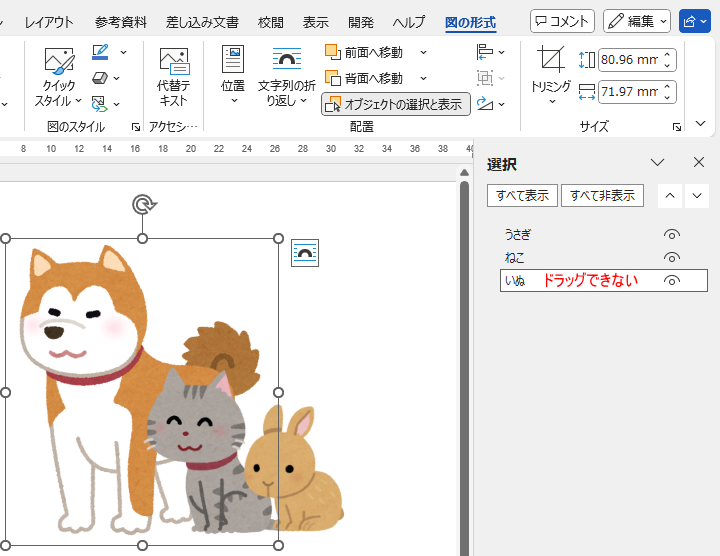Click the layout options icon beside the image

coord(305,253)
